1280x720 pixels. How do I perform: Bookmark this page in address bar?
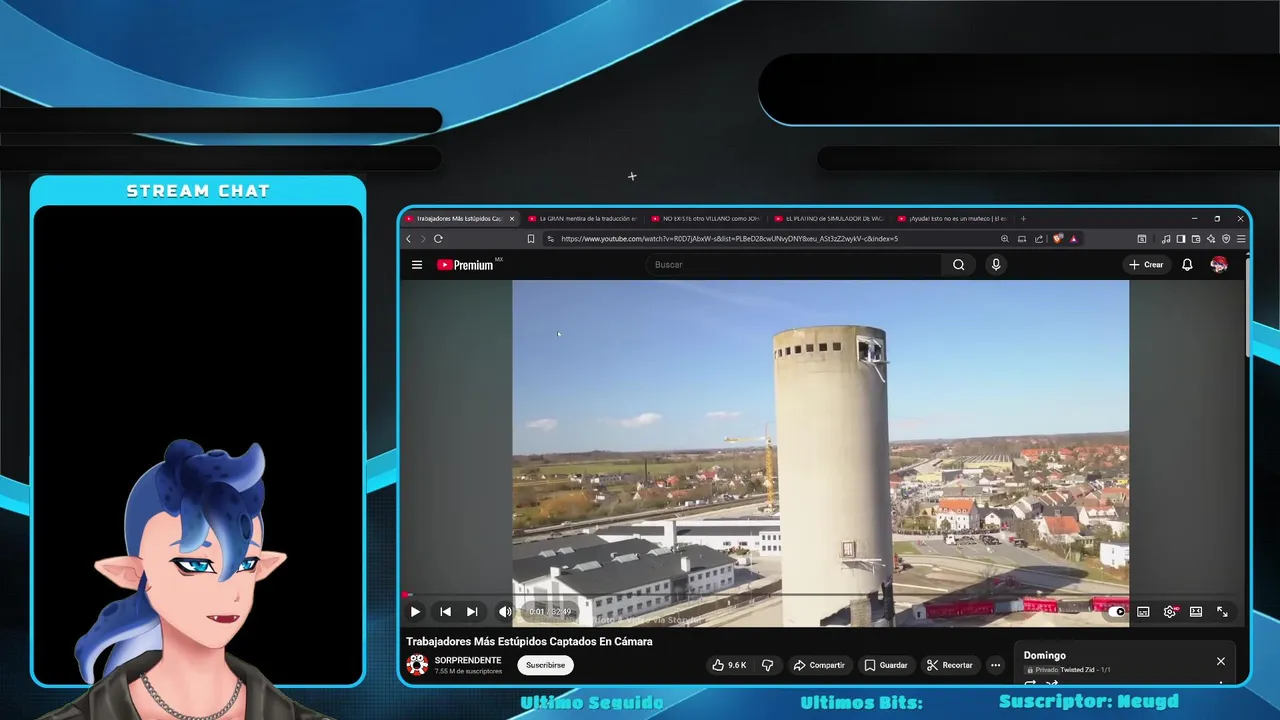pyautogui.click(x=531, y=239)
